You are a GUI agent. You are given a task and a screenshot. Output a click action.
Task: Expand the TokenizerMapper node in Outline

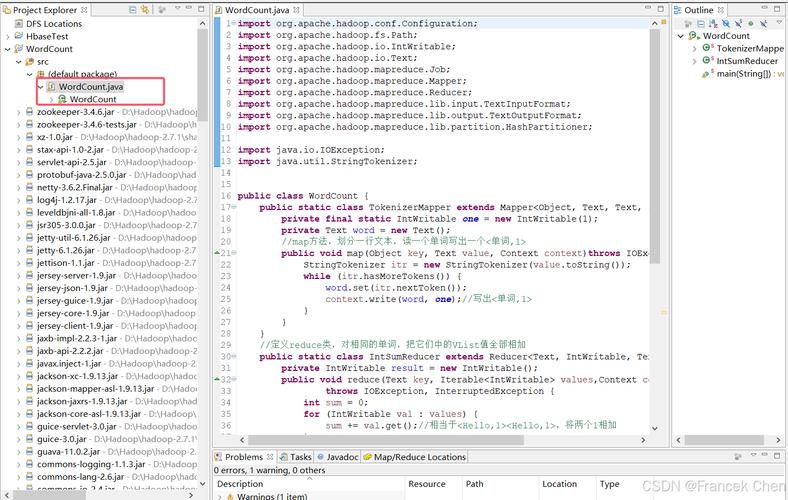(x=696, y=48)
